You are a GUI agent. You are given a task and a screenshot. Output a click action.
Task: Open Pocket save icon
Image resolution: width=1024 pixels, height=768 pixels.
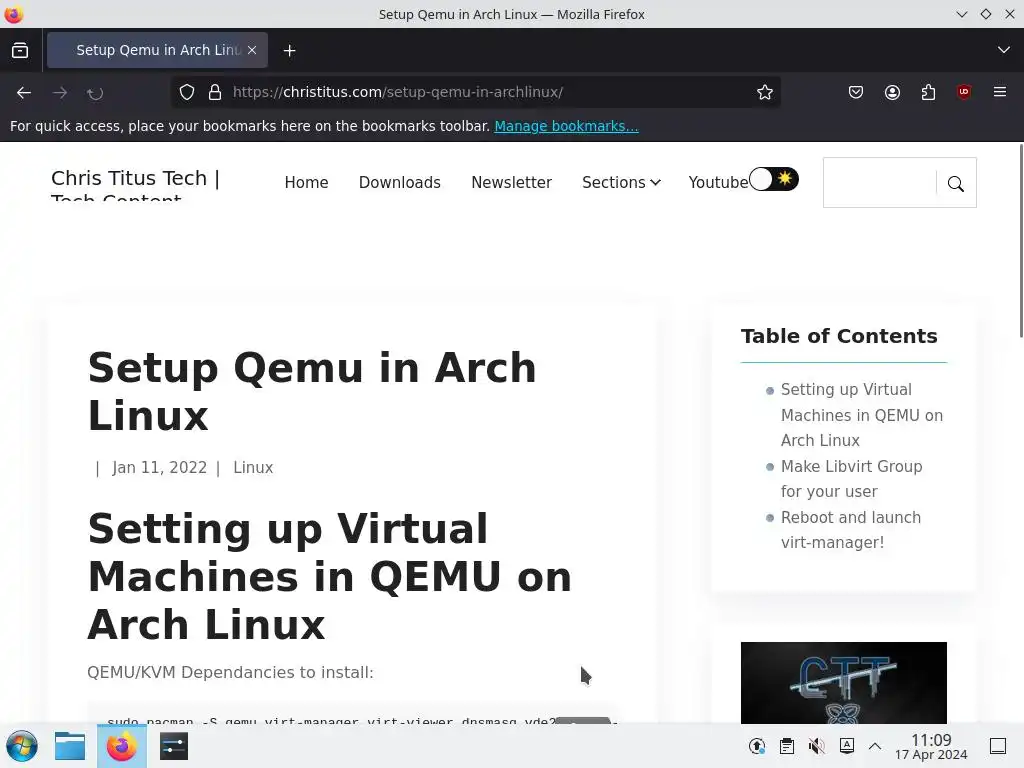click(x=856, y=92)
